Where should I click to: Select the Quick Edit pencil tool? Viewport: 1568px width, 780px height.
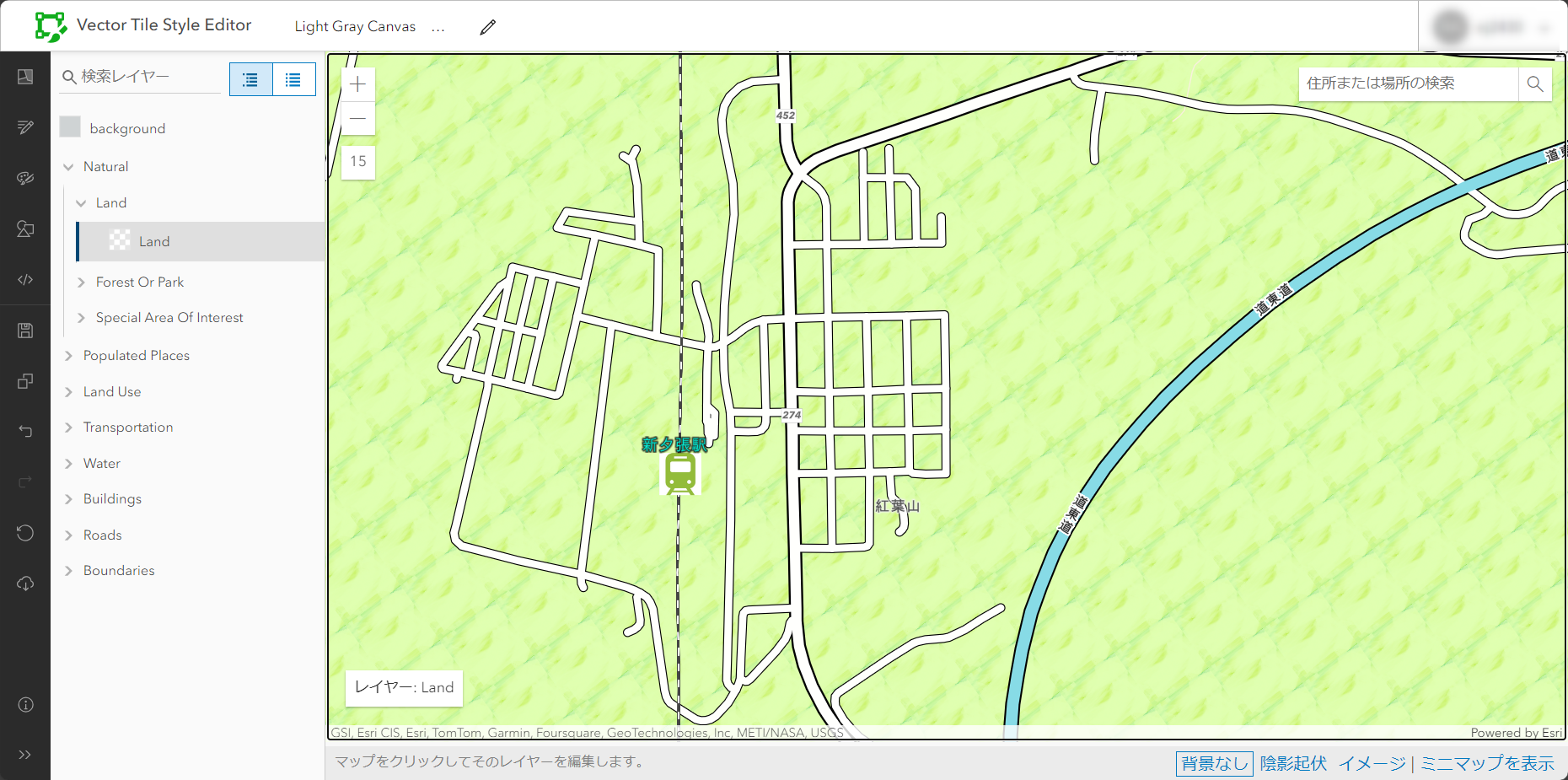tap(25, 126)
